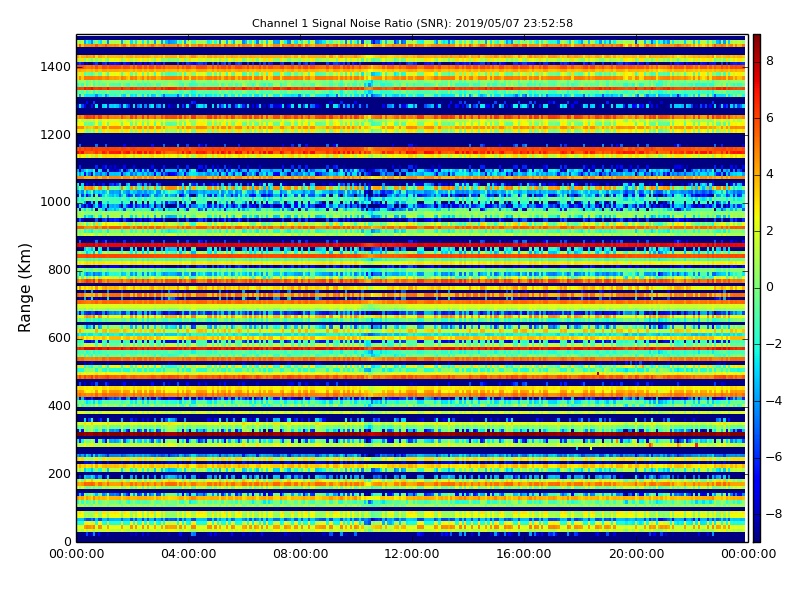Click the colorbar label 8
Image resolution: width=800 pixels, height=600 pixels.
pos(770,61)
